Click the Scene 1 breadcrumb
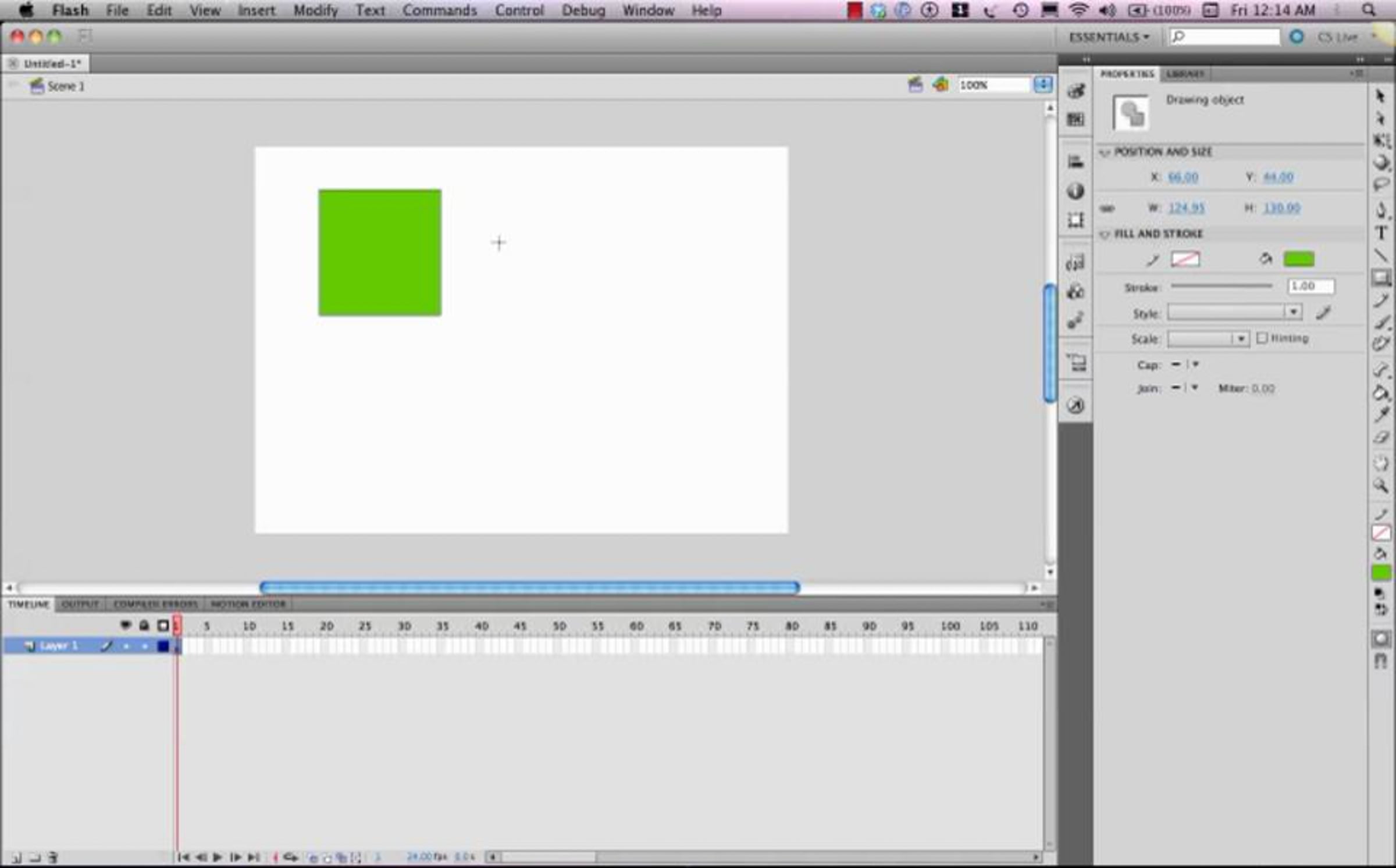 pyautogui.click(x=65, y=87)
